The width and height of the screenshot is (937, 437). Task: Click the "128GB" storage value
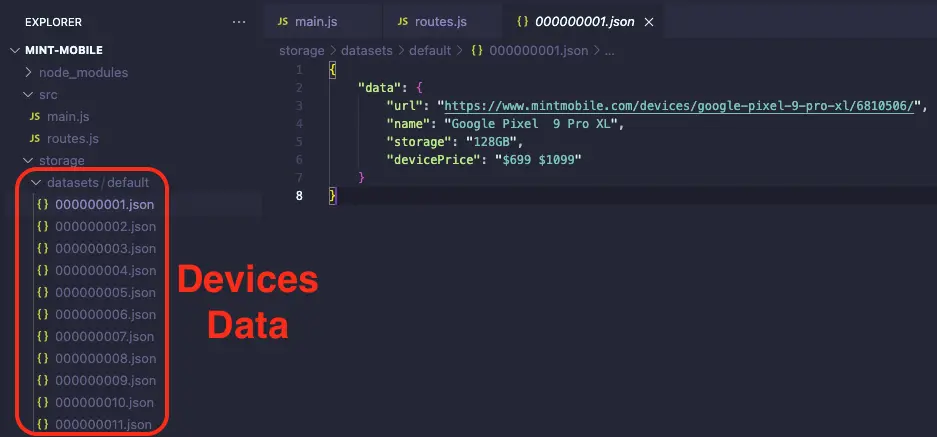click(494, 142)
